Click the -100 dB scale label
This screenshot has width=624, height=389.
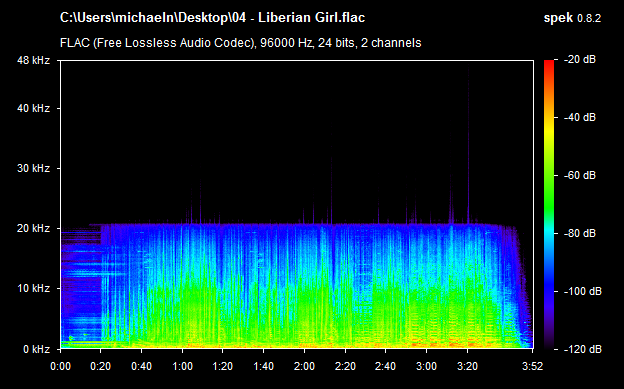pyautogui.click(x=583, y=291)
